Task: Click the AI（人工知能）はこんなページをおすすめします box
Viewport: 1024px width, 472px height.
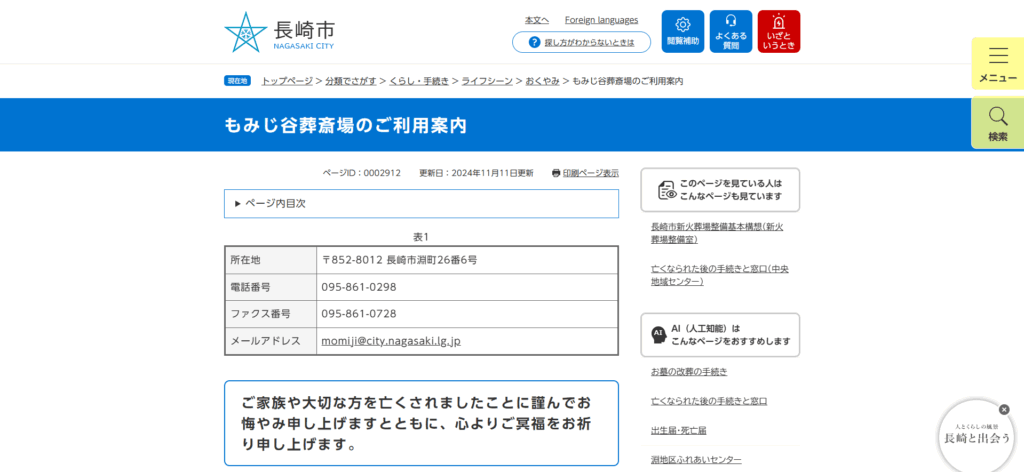Action: (x=720, y=335)
